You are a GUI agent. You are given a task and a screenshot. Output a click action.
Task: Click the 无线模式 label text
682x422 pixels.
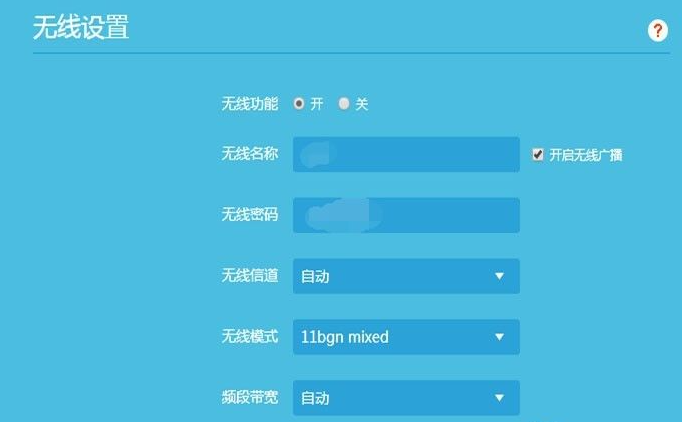click(x=249, y=336)
